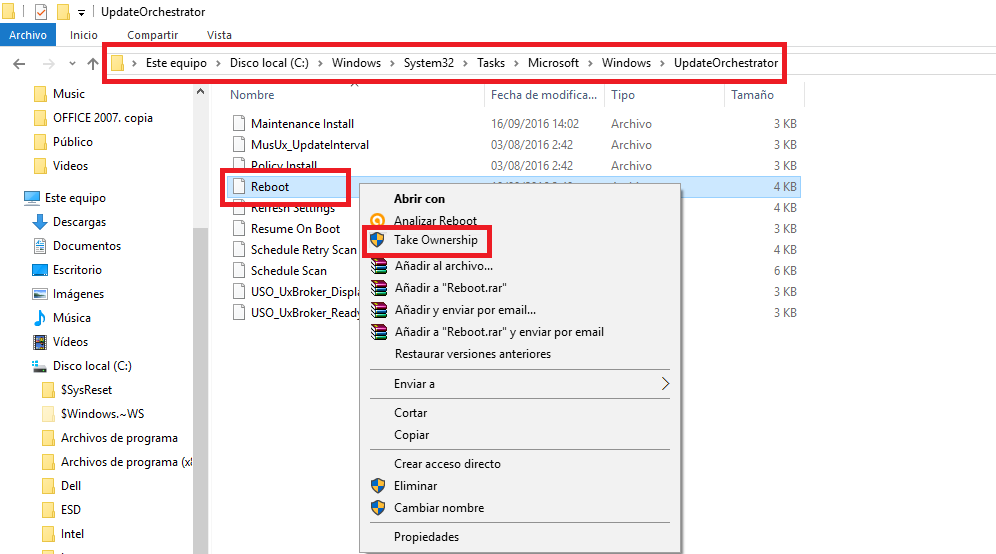996x554 pixels.
Task: Click the quick access properties checkmark icon
Action: 41,11
